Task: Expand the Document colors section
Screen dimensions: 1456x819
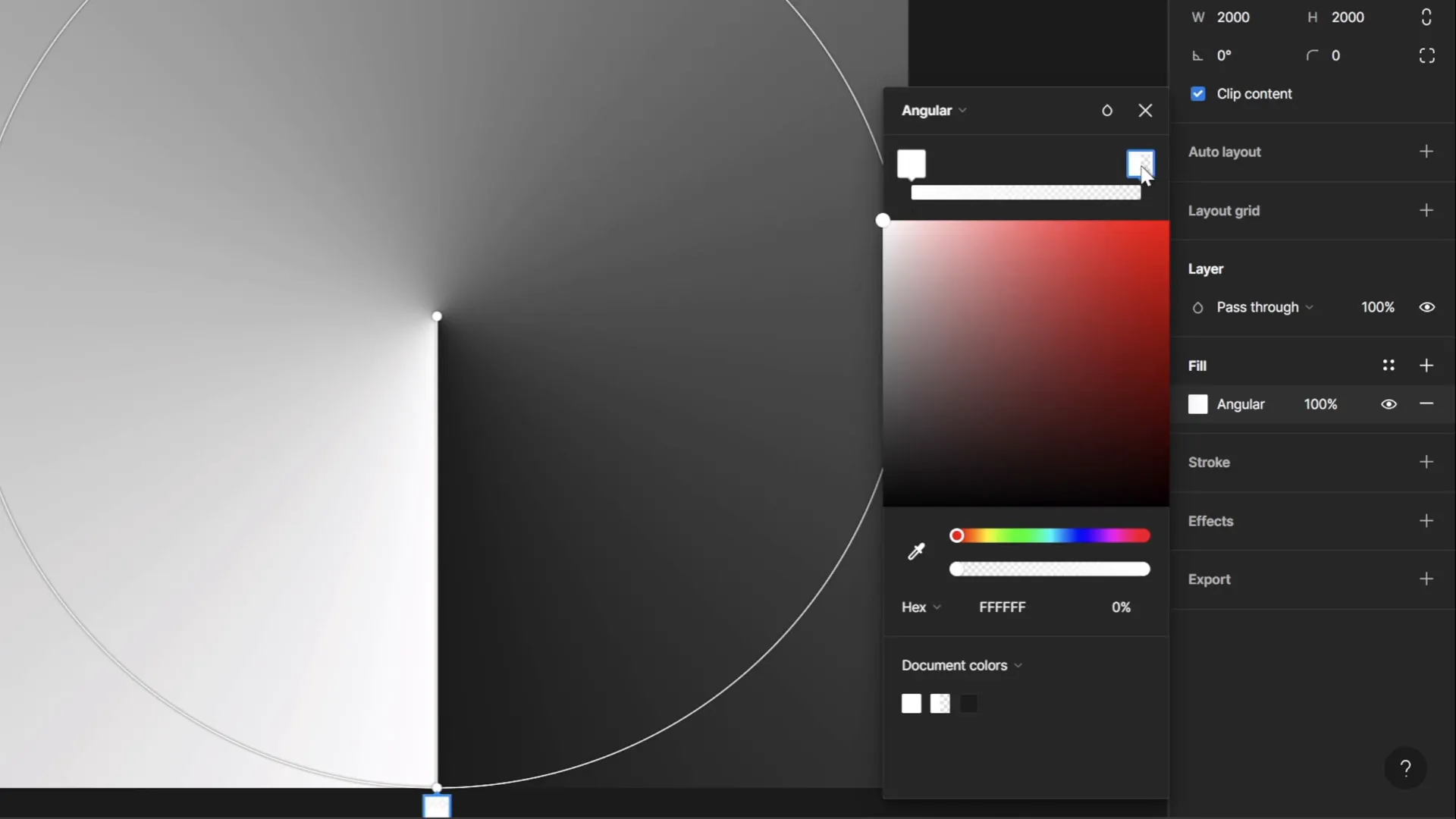Action: point(961,665)
